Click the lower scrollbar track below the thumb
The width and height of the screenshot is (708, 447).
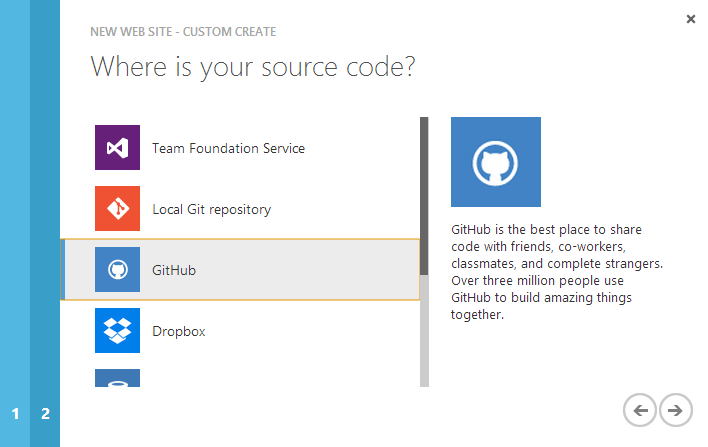click(x=424, y=330)
